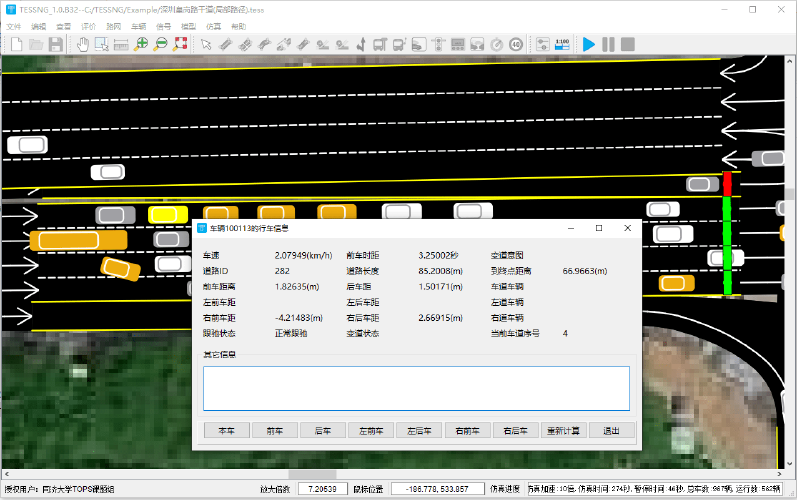Click the 放大倍数 field showing 7.20639
Image resolution: width=797 pixels, height=500 pixels.
point(322,489)
